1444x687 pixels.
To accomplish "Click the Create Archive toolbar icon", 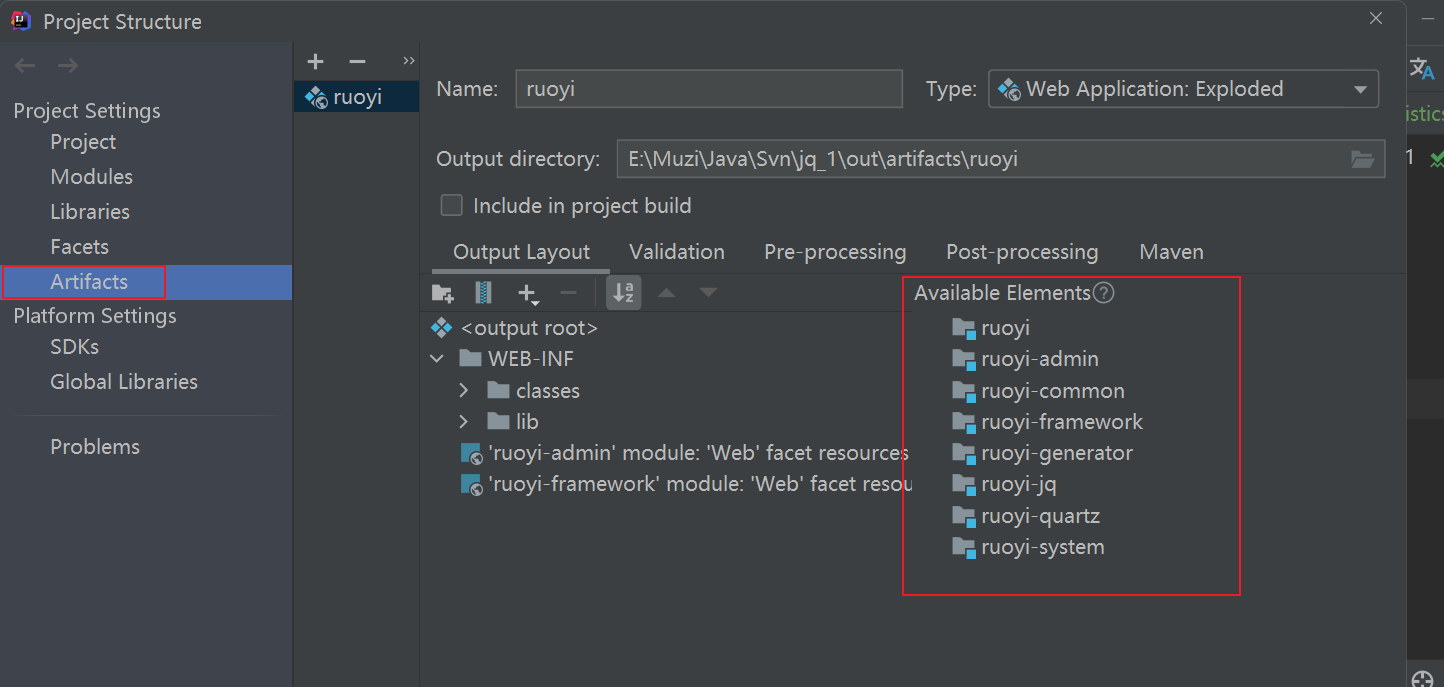I will pos(484,293).
